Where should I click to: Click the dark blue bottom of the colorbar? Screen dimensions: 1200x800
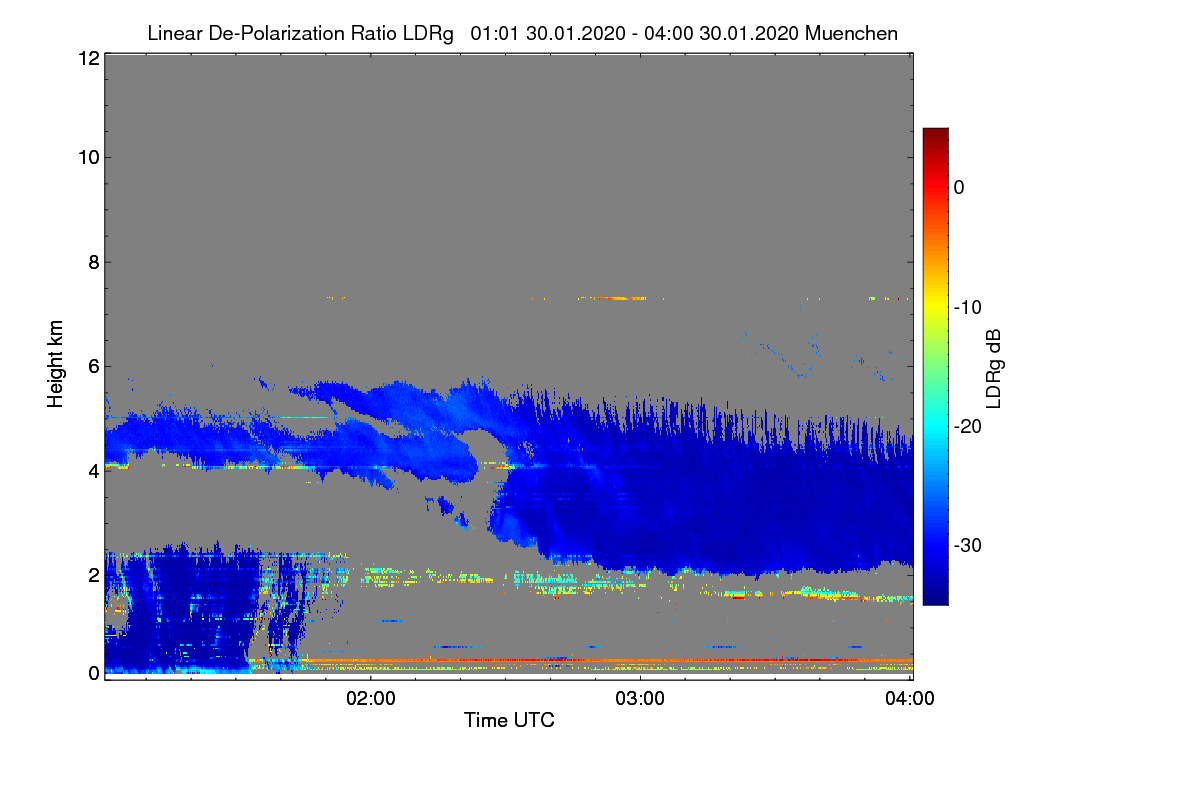(x=935, y=598)
